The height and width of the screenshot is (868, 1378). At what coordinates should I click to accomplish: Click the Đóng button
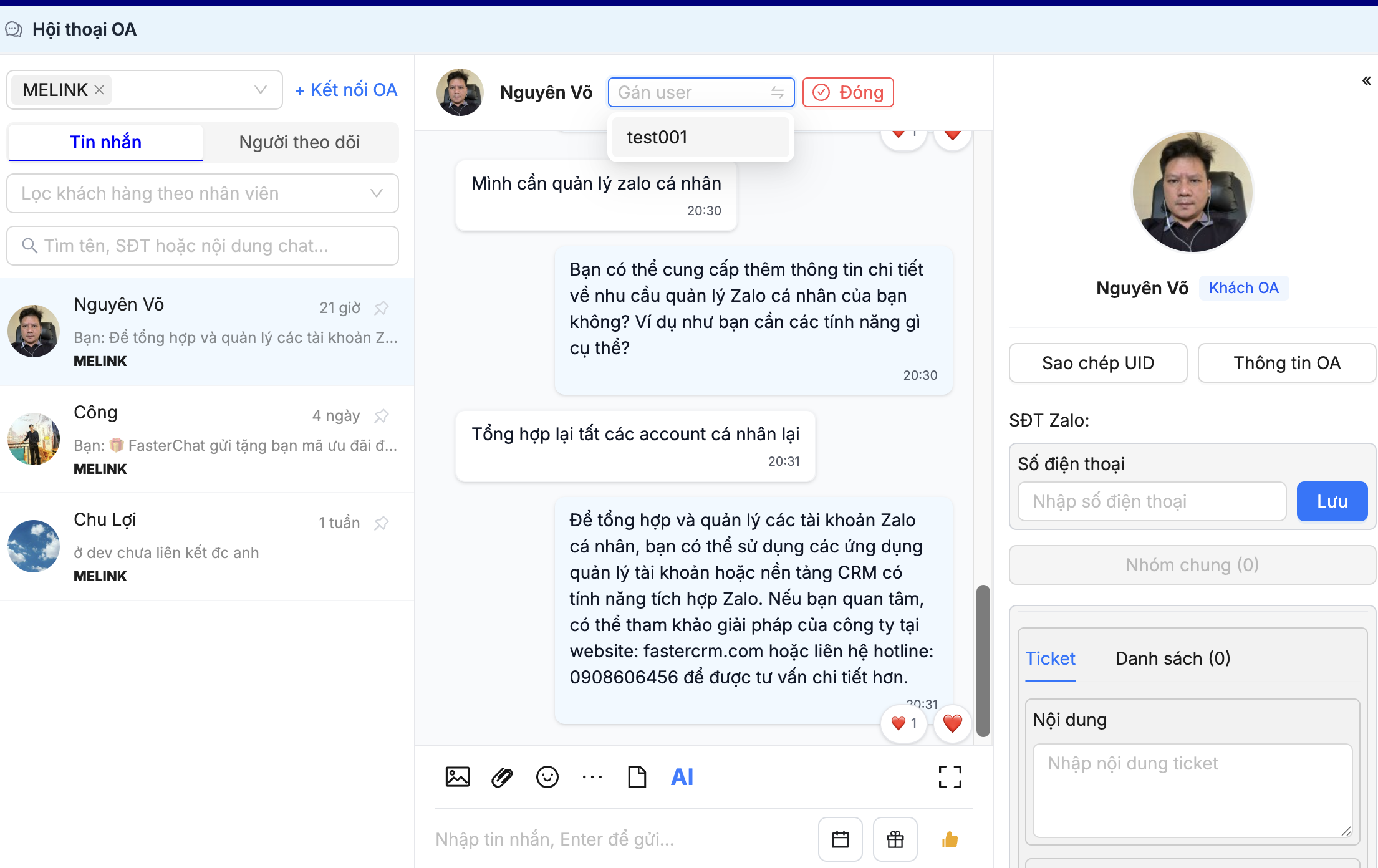(x=848, y=92)
